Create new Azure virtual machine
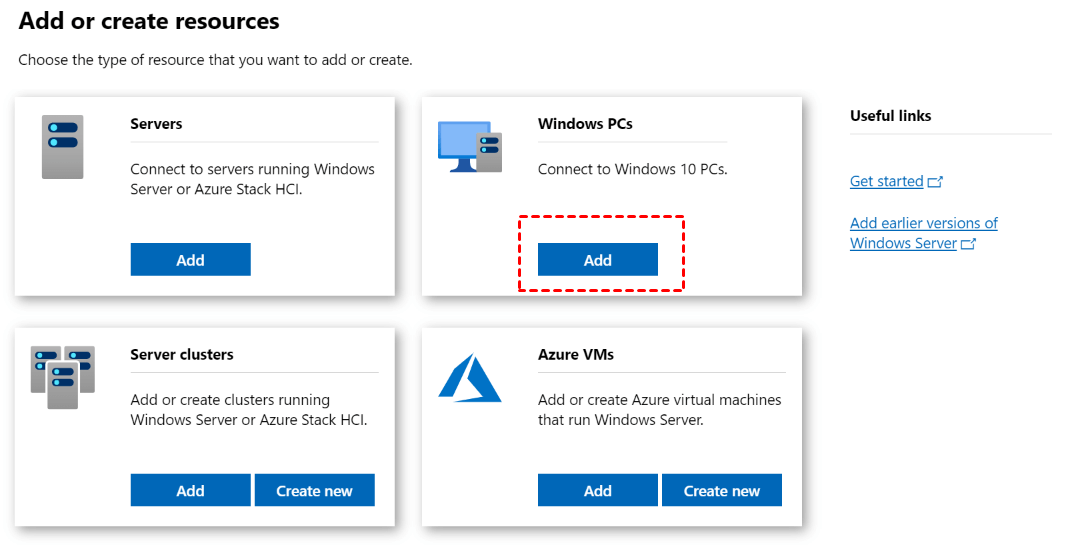The width and height of the screenshot is (1067, 545). coord(722,490)
